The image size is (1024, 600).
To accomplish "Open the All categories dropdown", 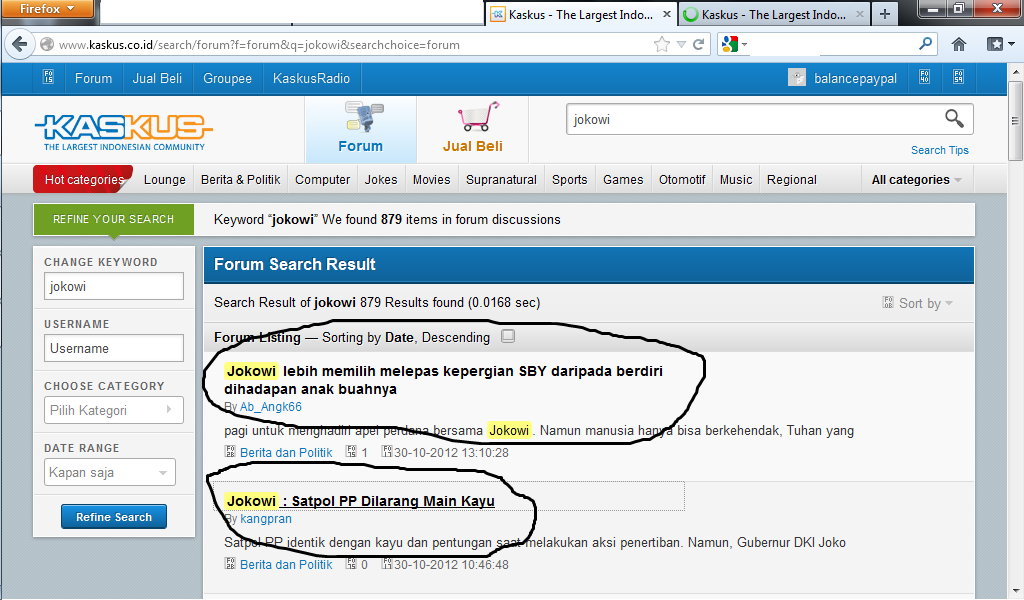I will [x=916, y=180].
